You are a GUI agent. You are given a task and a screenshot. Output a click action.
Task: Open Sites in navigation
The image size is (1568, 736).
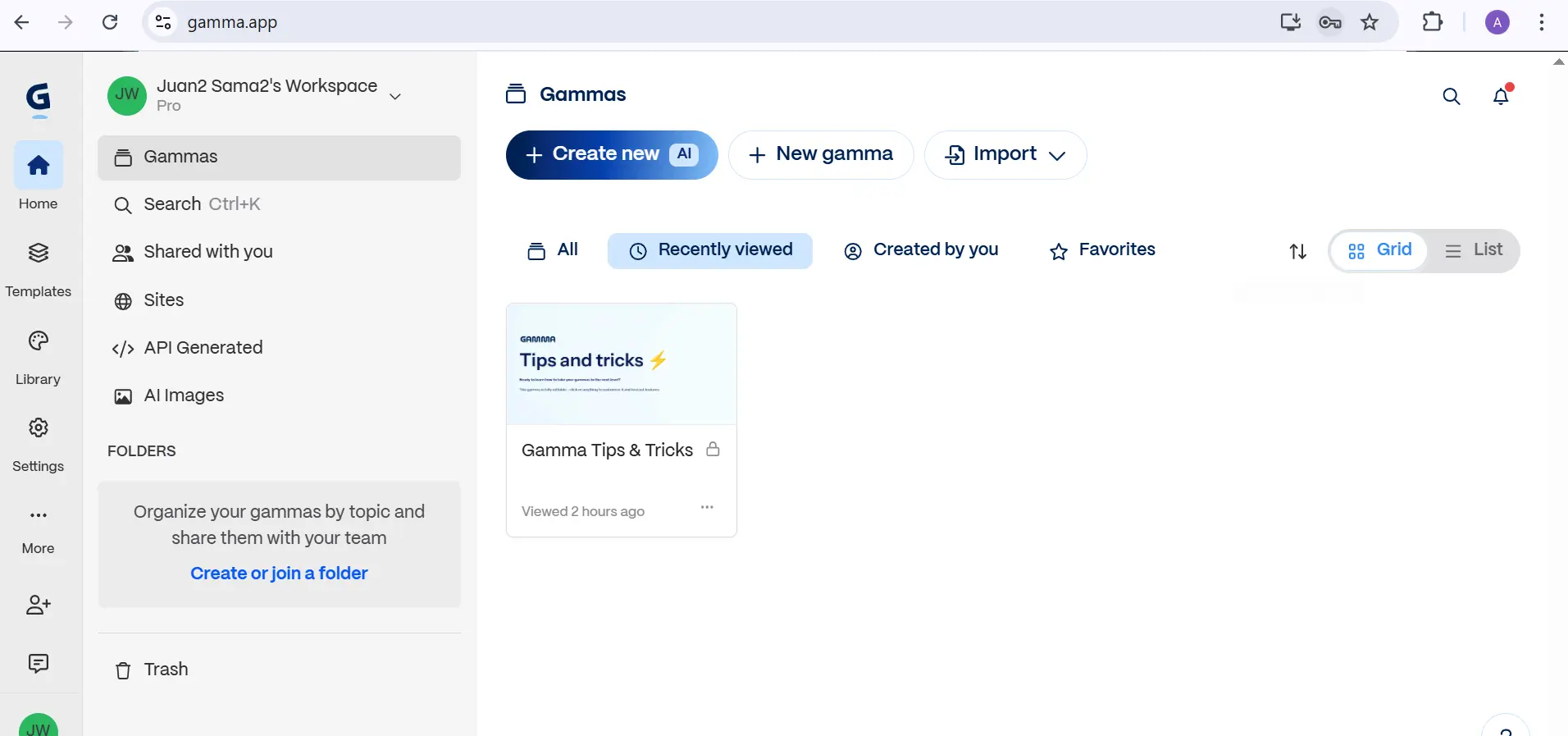pos(279,300)
